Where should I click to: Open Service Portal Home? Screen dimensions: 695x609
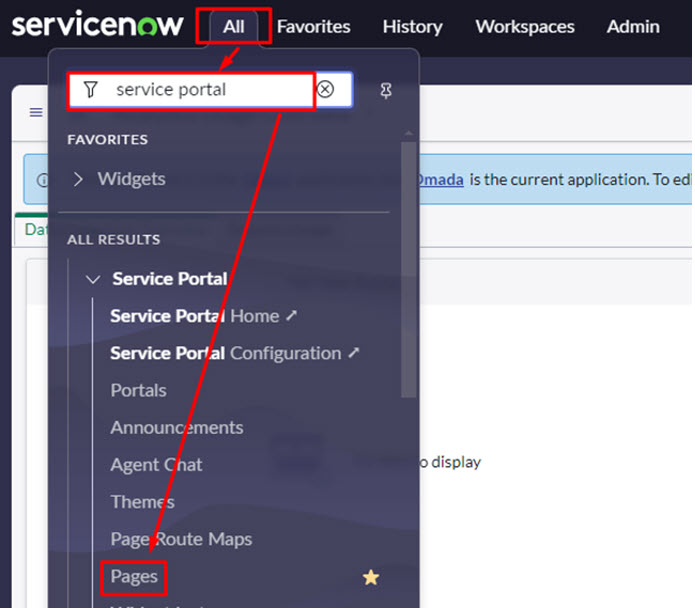tap(195, 316)
